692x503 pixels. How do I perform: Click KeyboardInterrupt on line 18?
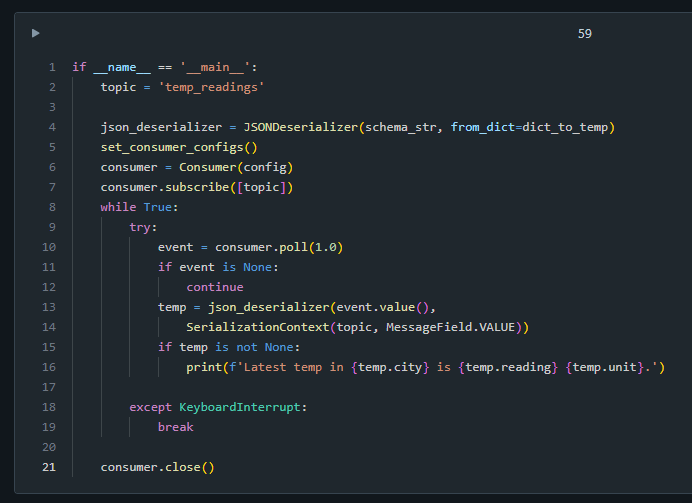[x=240, y=407]
